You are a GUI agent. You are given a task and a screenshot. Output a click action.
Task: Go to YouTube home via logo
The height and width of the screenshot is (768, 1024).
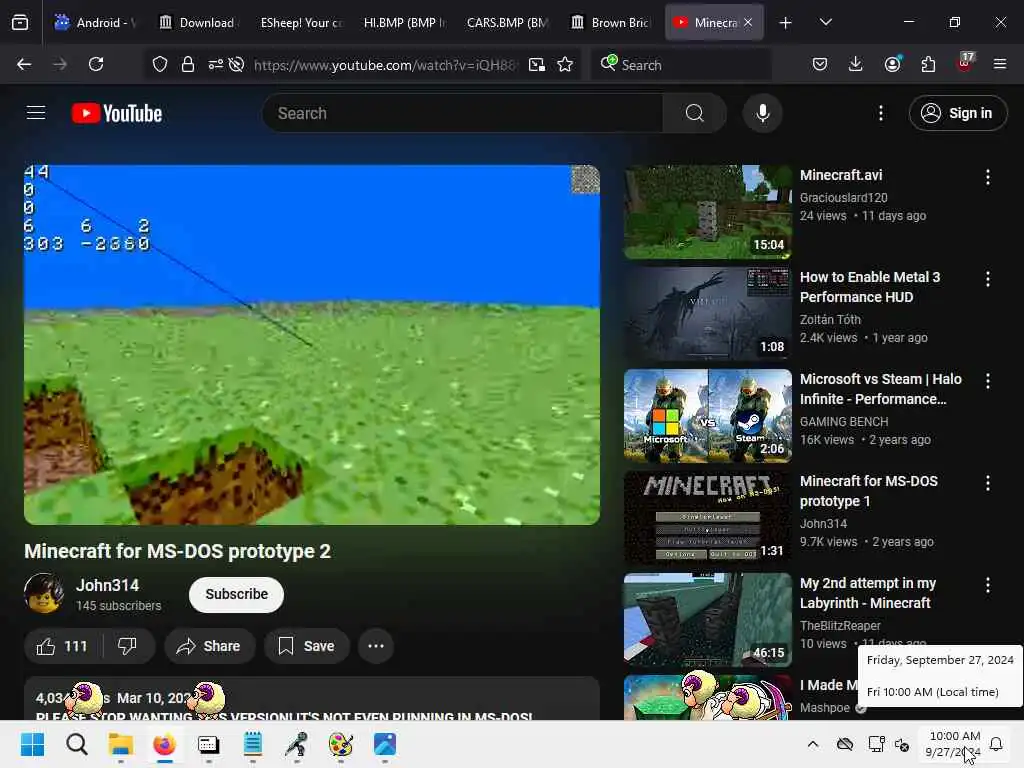pyautogui.click(x=117, y=113)
